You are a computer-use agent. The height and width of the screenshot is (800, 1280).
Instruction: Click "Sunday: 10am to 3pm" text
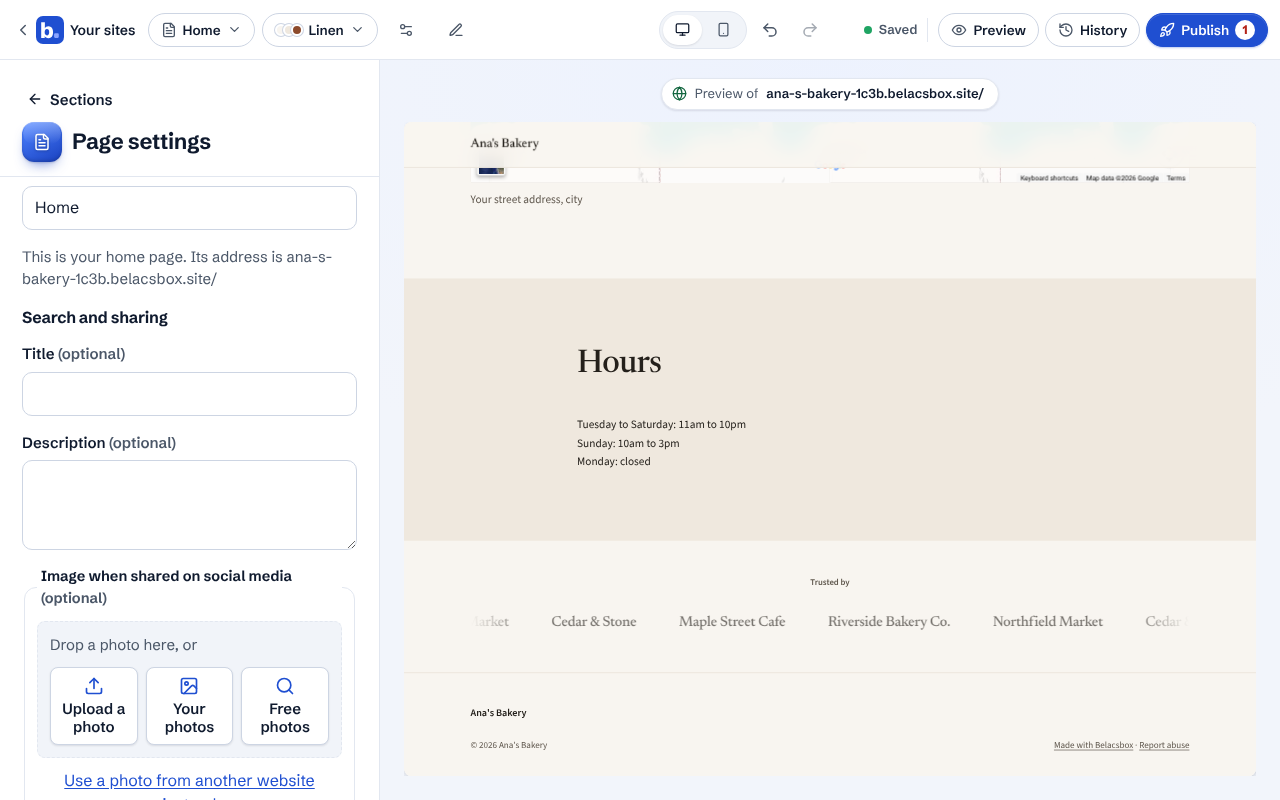click(628, 443)
